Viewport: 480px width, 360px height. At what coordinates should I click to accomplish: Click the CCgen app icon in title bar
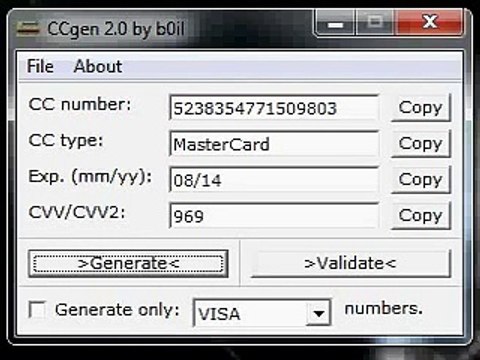[x=28, y=29]
